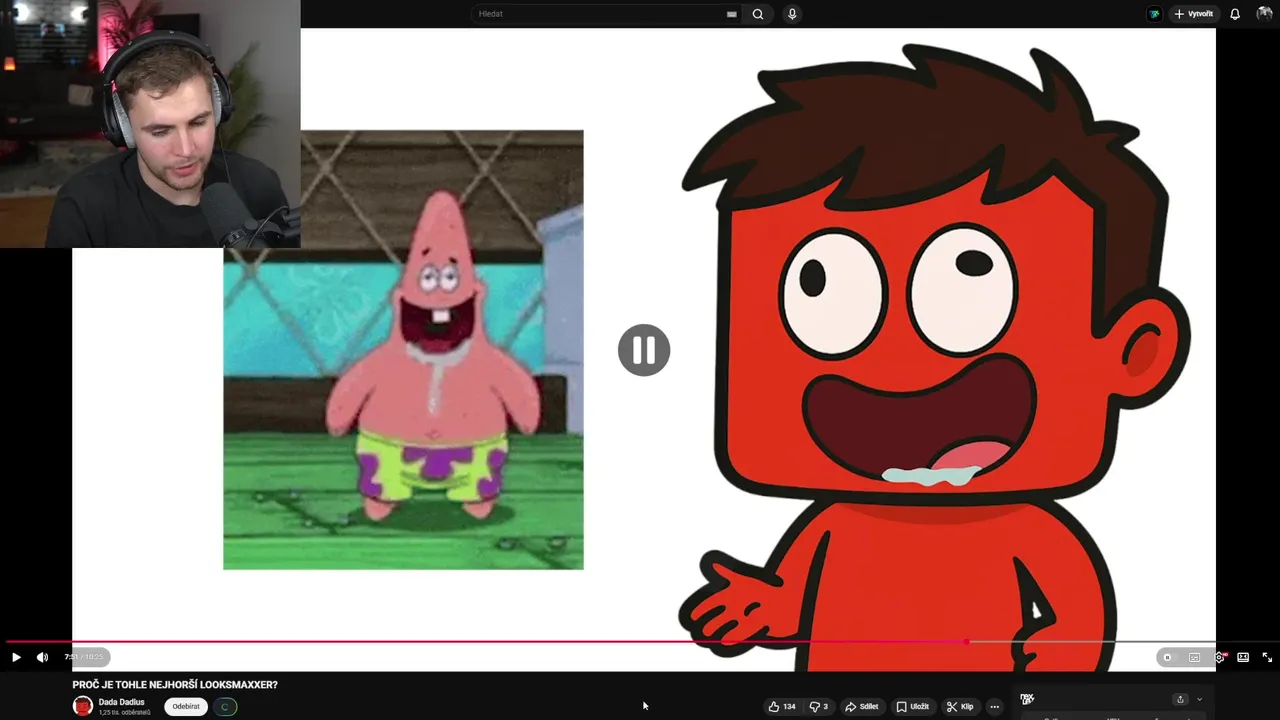
Task: Click the Klip clip button
Action: 960,706
